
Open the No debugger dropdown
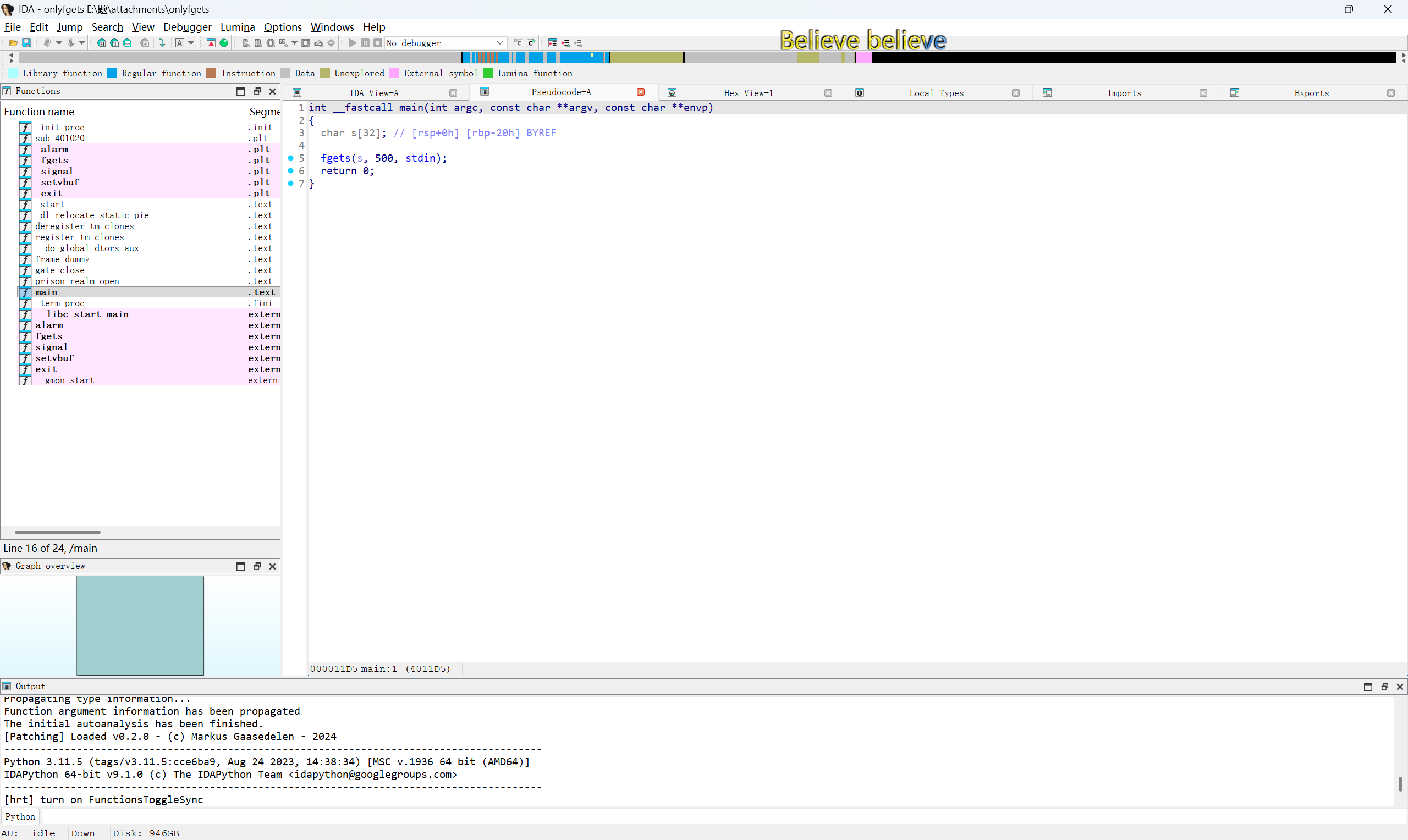[x=445, y=43]
